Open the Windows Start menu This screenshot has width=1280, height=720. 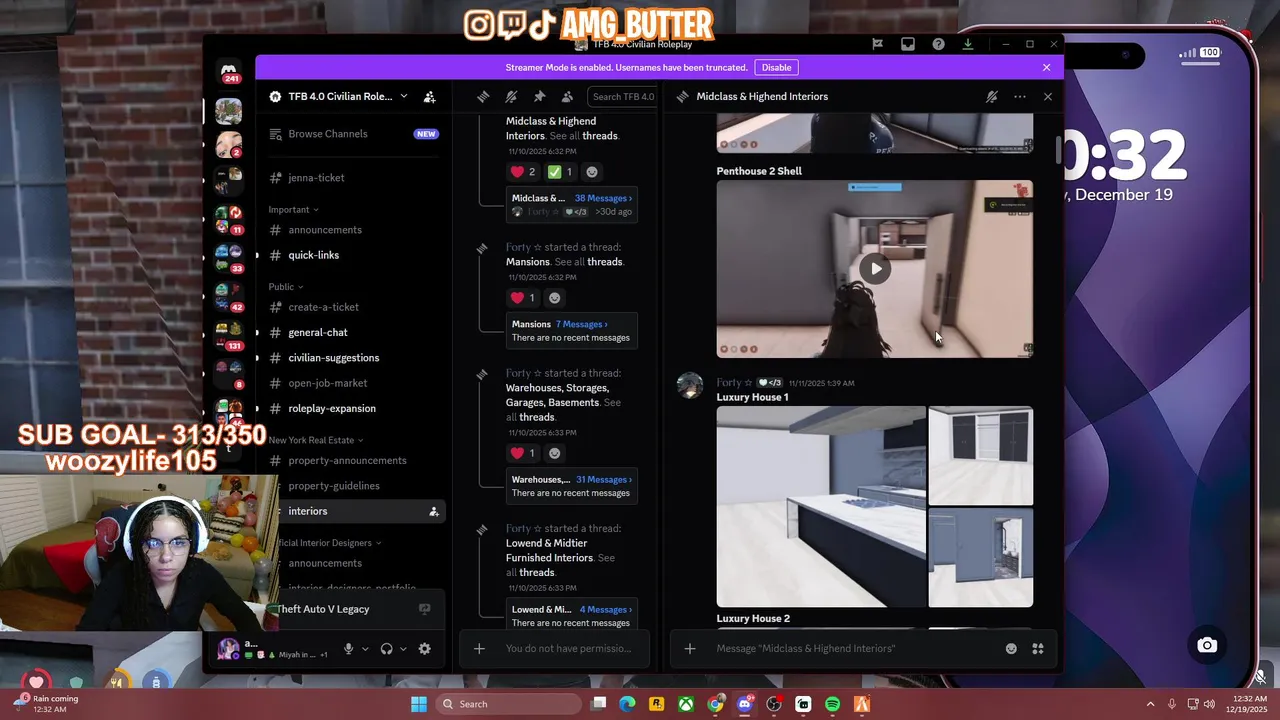click(x=419, y=704)
